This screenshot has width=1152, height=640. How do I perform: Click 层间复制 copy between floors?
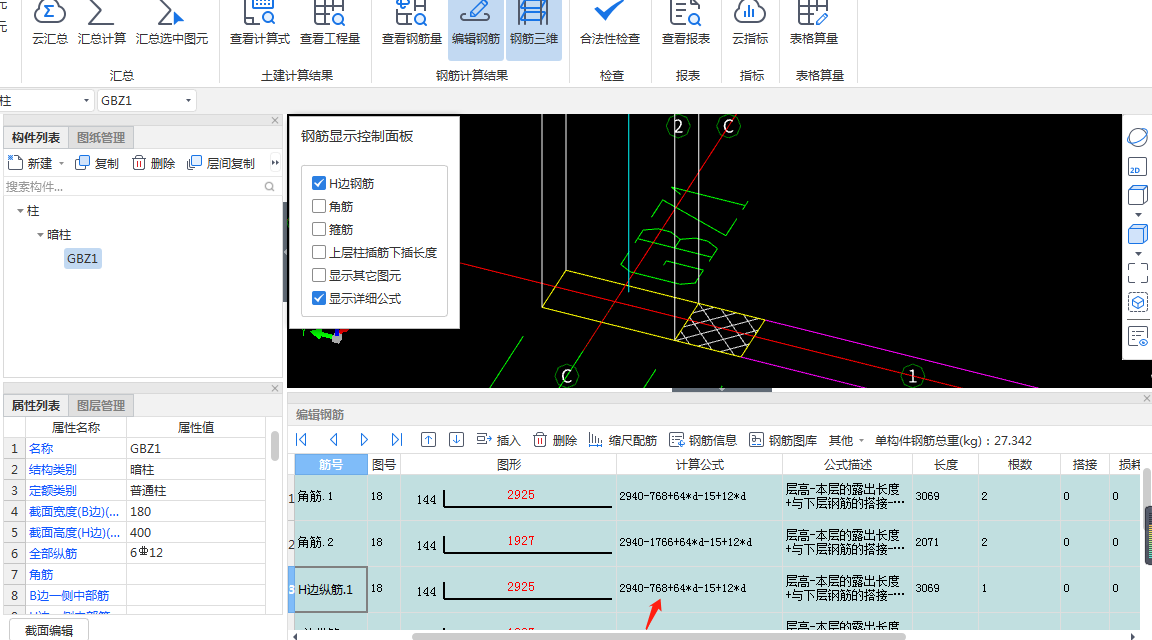[221, 162]
